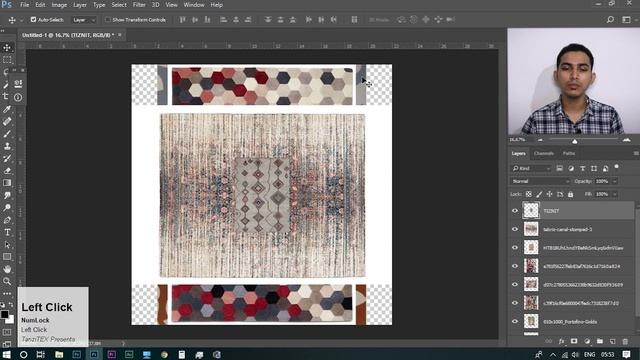Open the Kind filter dropdown
The width and height of the screenshot is (640, 360).
pyautogui.click(x=531, y=168)
